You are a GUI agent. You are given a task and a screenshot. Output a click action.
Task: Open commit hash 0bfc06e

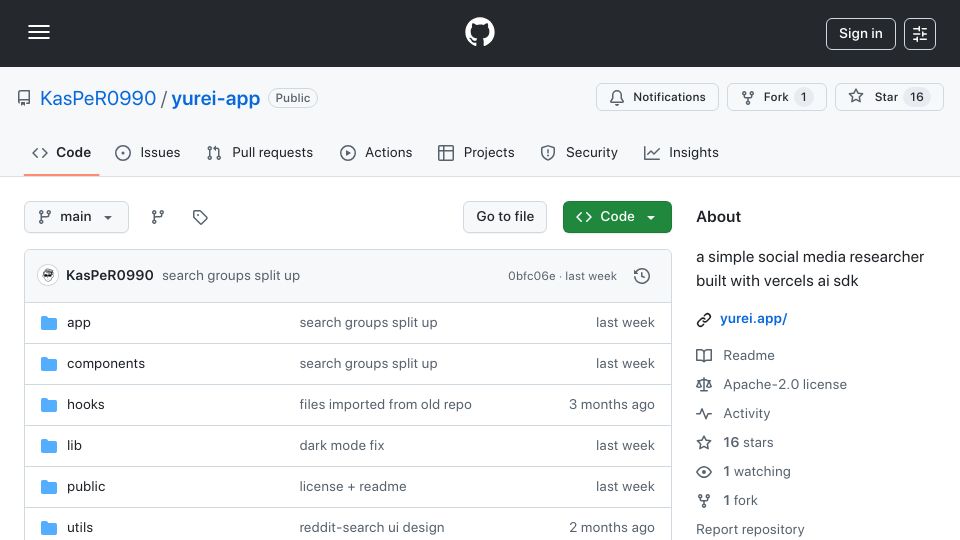(x=531, y=276)
